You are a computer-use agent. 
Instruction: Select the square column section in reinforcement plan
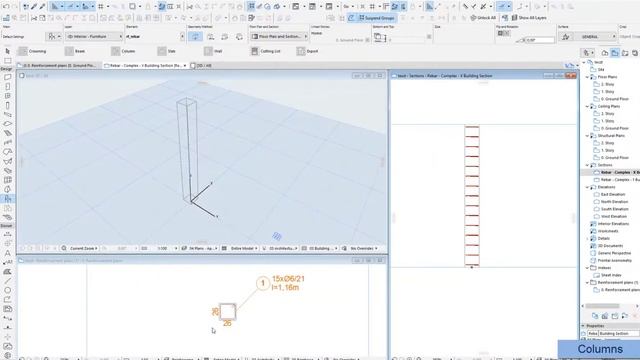click(x=227, y=311)
